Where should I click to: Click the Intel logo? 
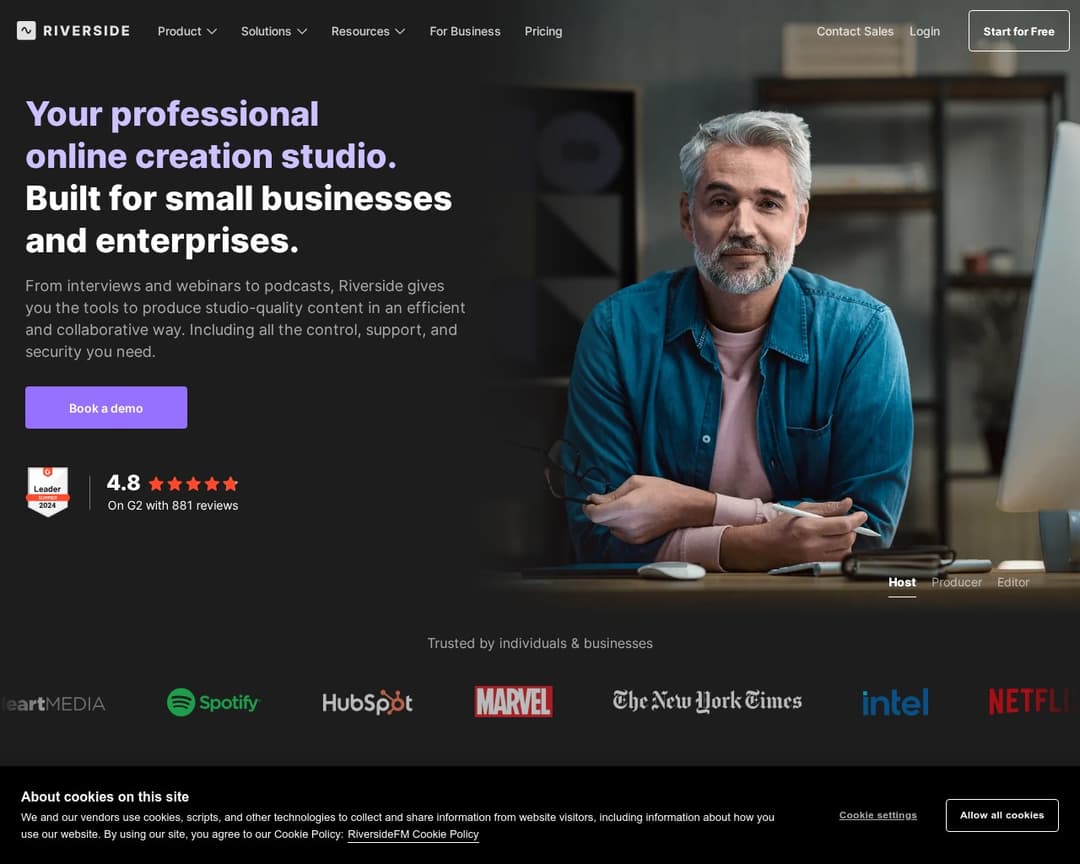click(x=895, y=702)
